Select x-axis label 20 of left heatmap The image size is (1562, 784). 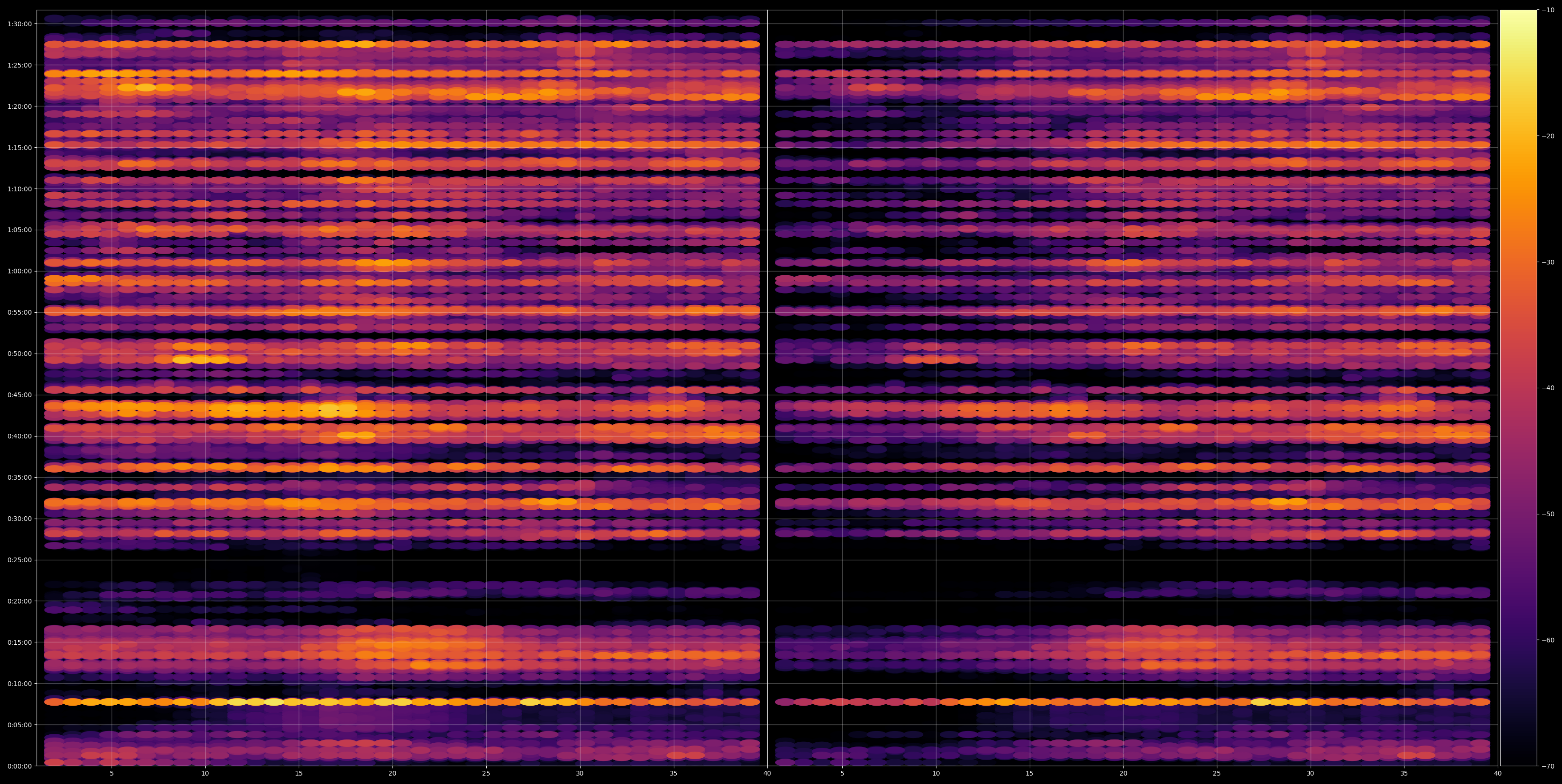pyautogui.click(x=392, y=774)
